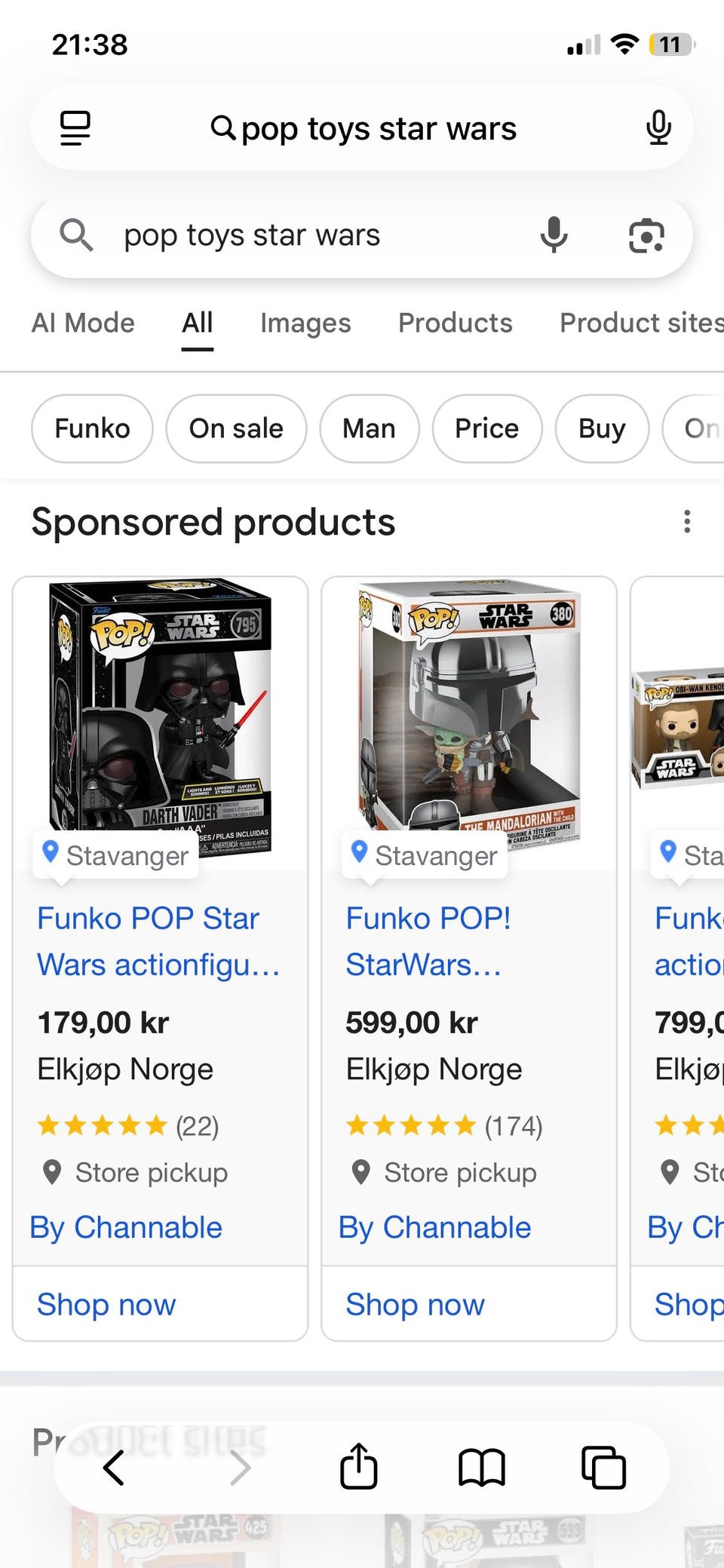
Task: Tap the Safari share icon
Action: pyautogui.click(x=359, y=1465)
